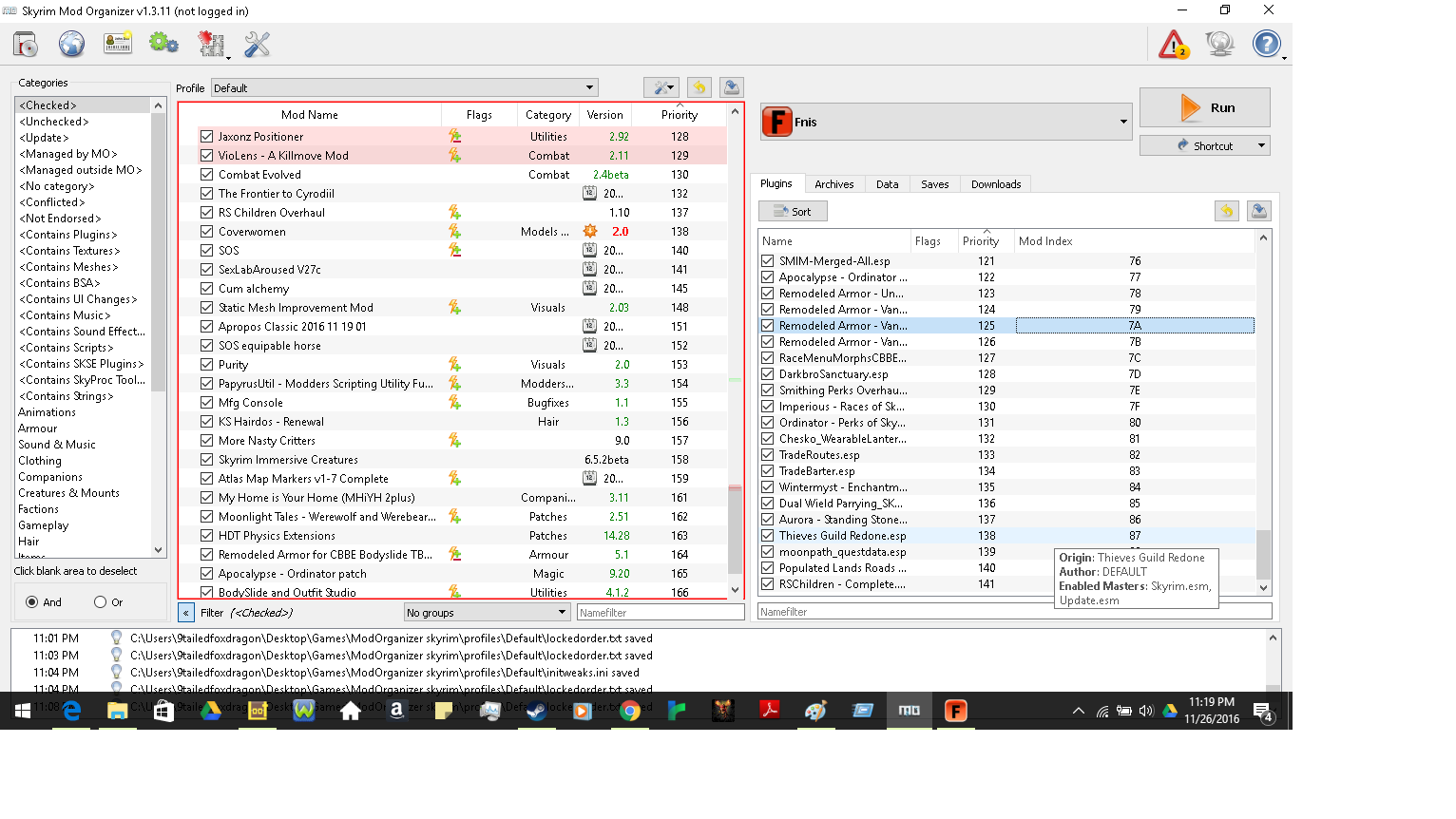Click the Sort plugins button
The height and width of the screenshot is (819, 1456).
[793, 211]
